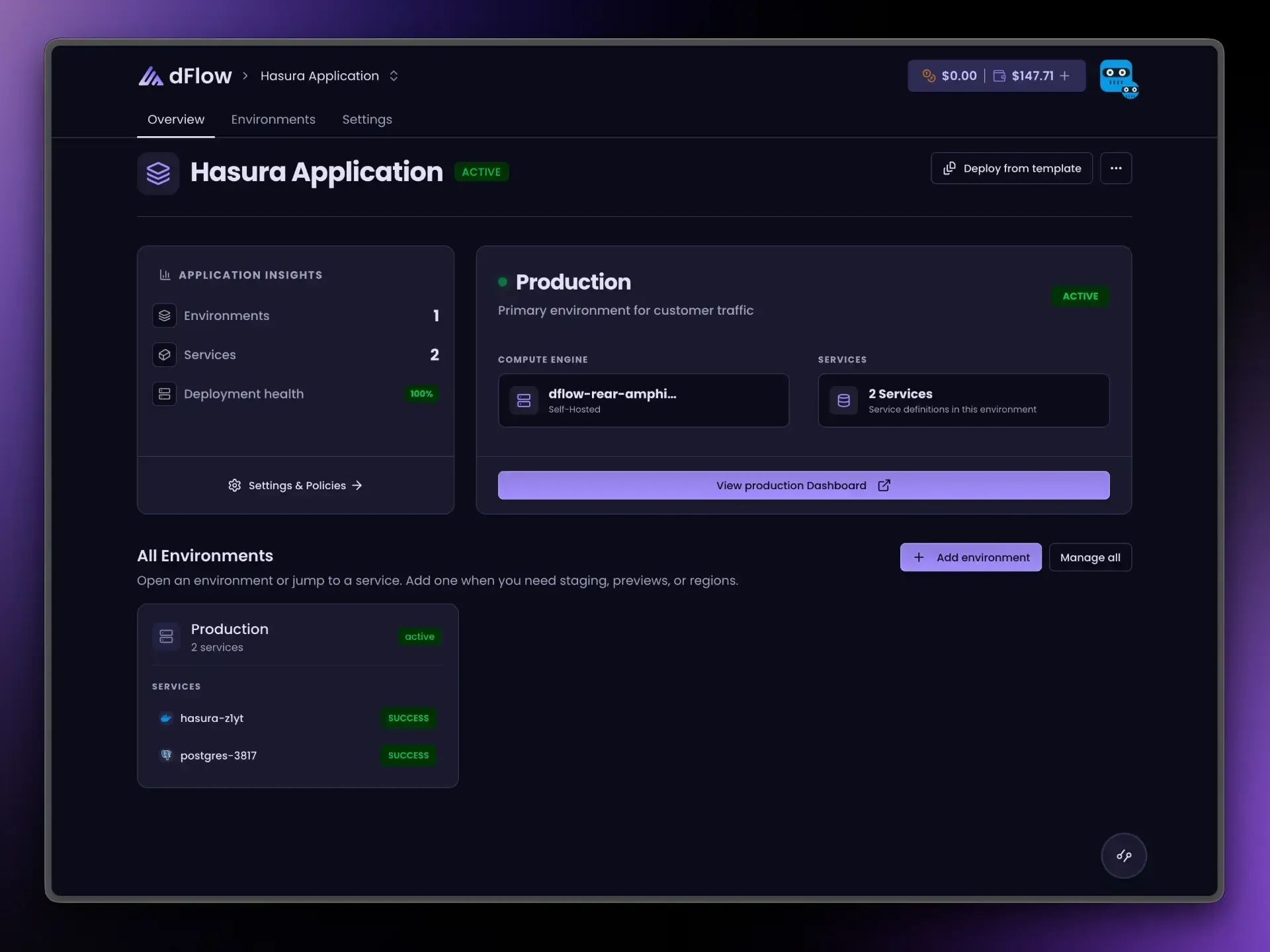
Task: Click the Hasura Application layers icon
Action: (x=158, y=173)
